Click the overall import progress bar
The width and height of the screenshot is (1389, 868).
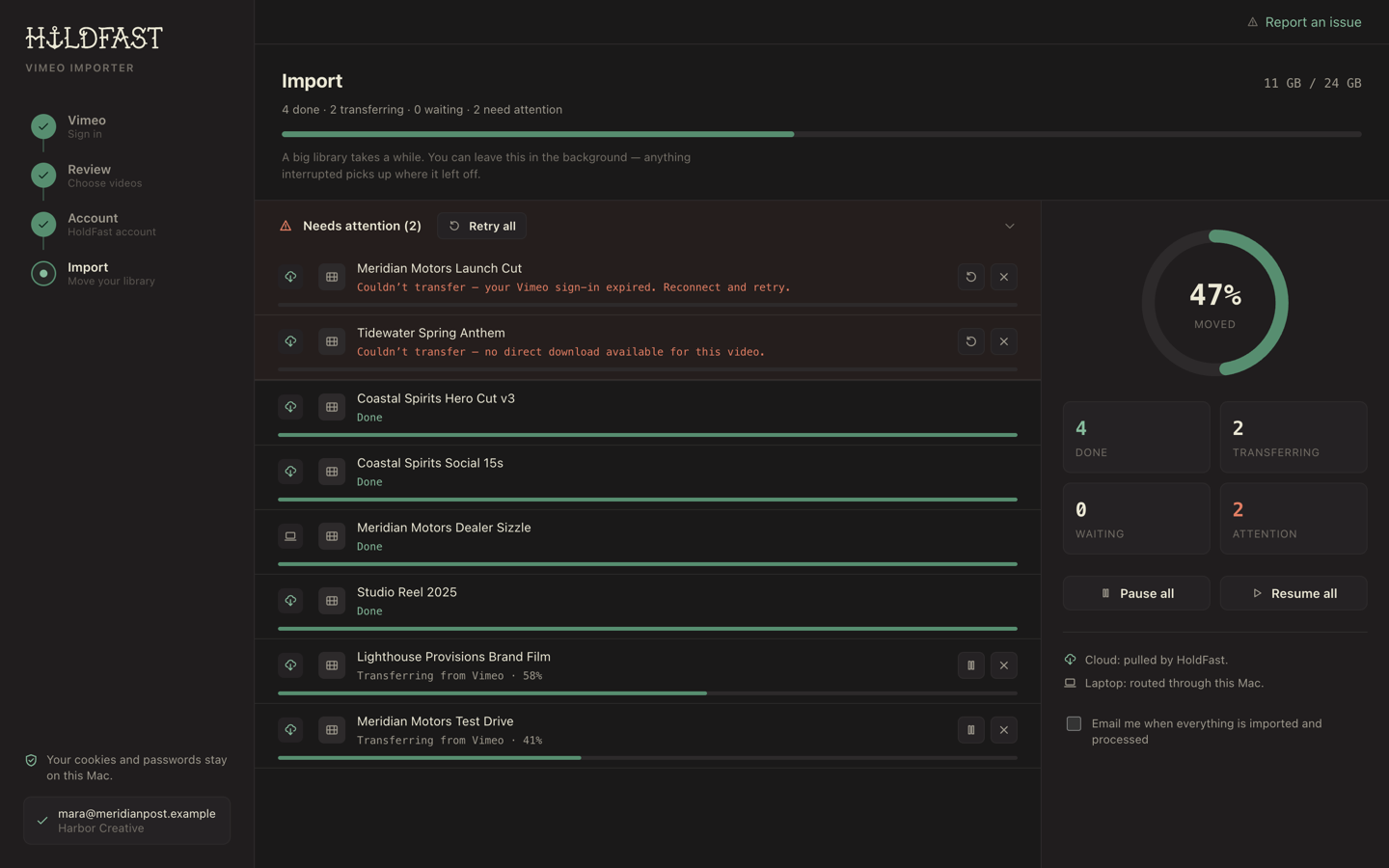pyautogui.click(x=822, y=134)
